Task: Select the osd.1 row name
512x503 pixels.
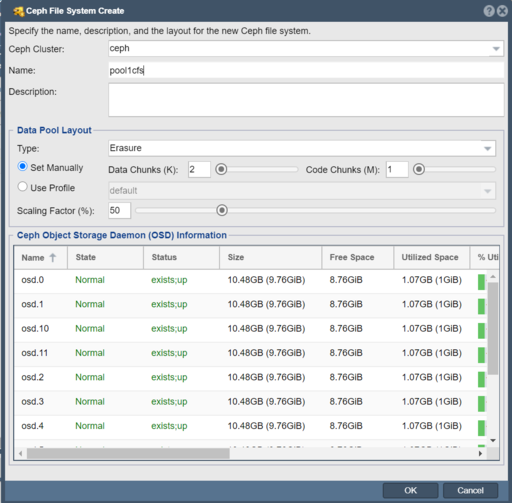Action: tap(33, 304)
